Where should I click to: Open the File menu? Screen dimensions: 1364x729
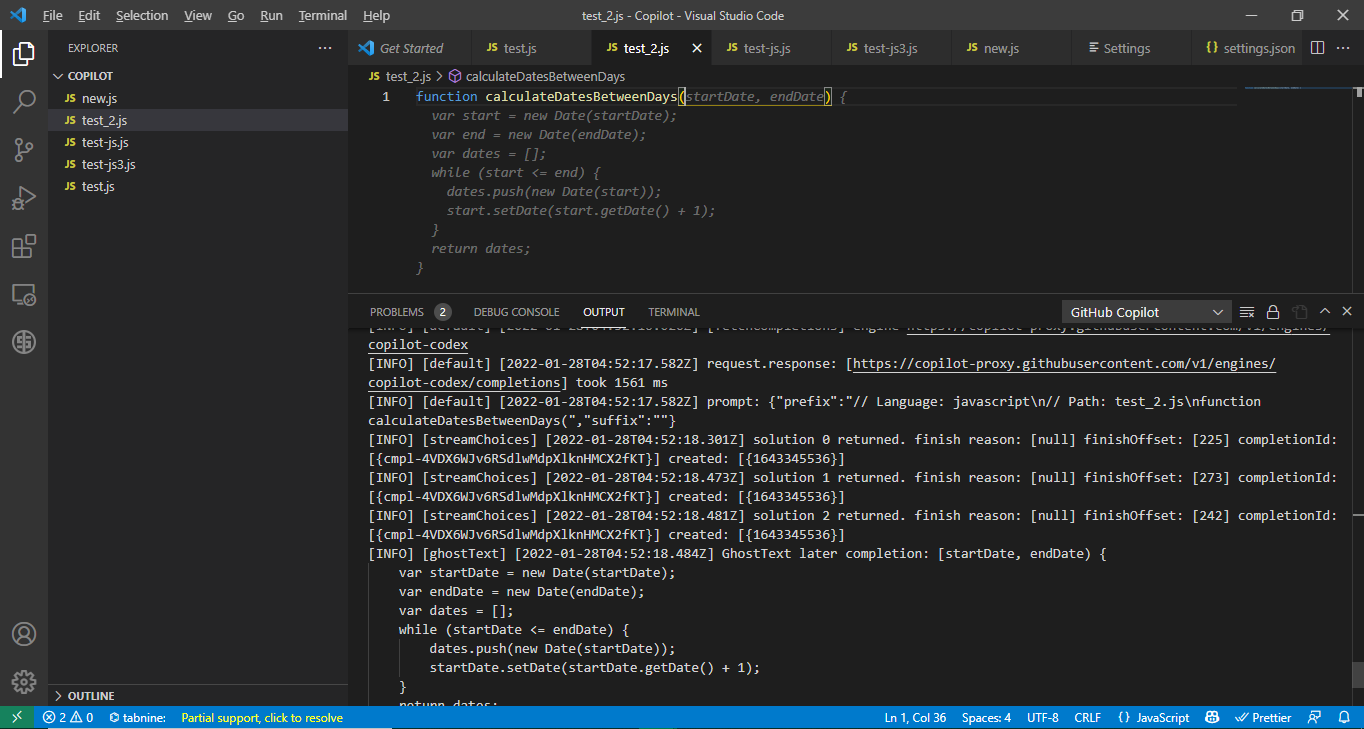[53, 16]
